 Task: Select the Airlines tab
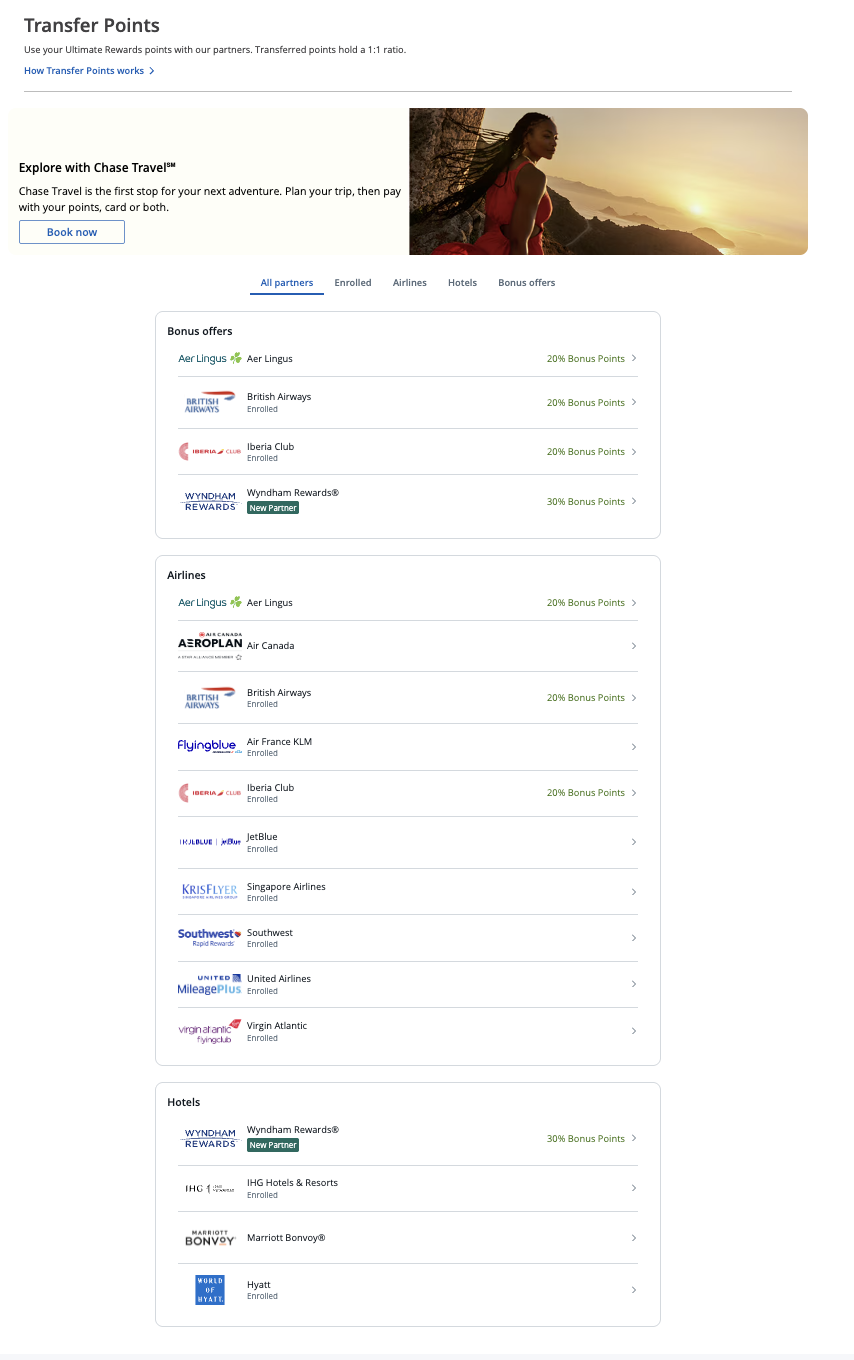[410, 283]
